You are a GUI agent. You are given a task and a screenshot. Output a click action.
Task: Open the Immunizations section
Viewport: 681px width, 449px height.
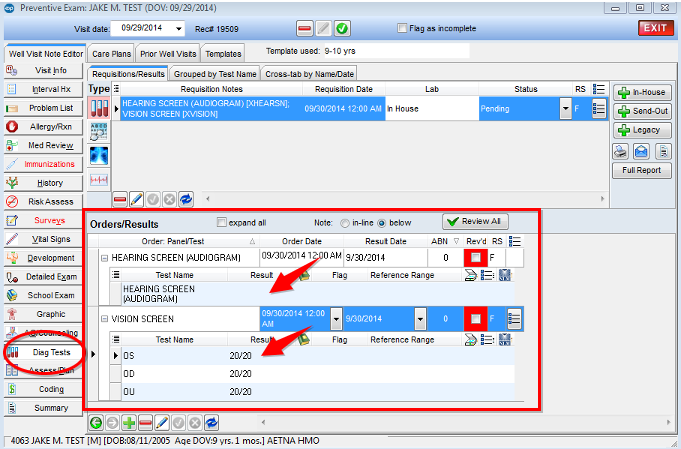coord(43,164)
